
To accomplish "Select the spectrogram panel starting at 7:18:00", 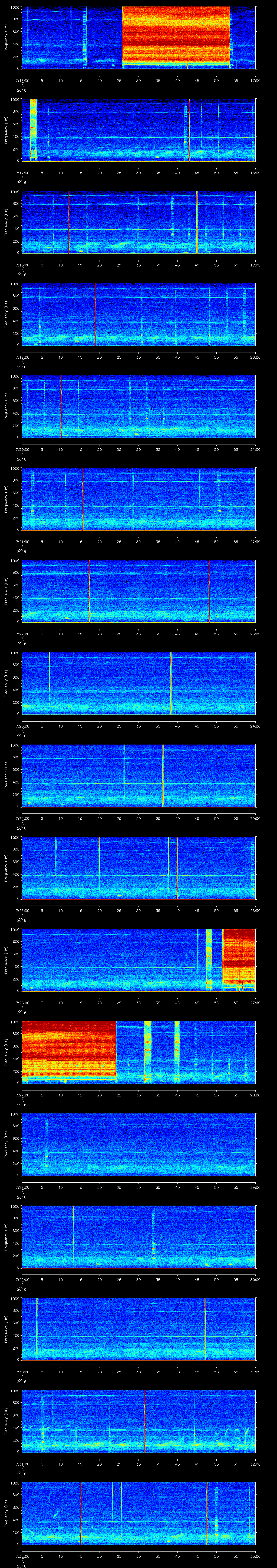I will click(x=138, y=222).
